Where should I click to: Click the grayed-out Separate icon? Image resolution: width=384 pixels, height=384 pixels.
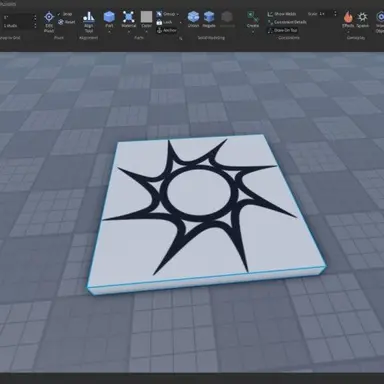click(227, 17)
